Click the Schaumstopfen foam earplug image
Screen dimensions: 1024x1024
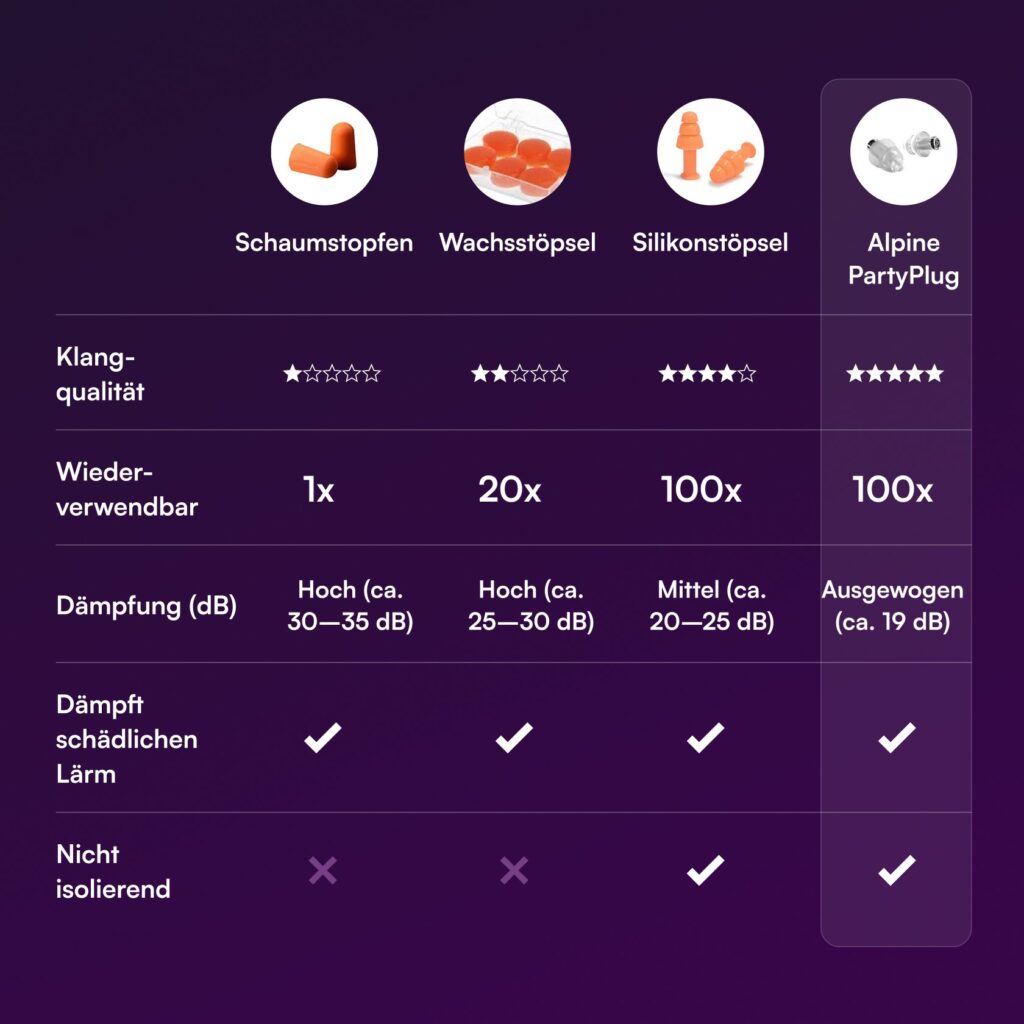[324, 152]
